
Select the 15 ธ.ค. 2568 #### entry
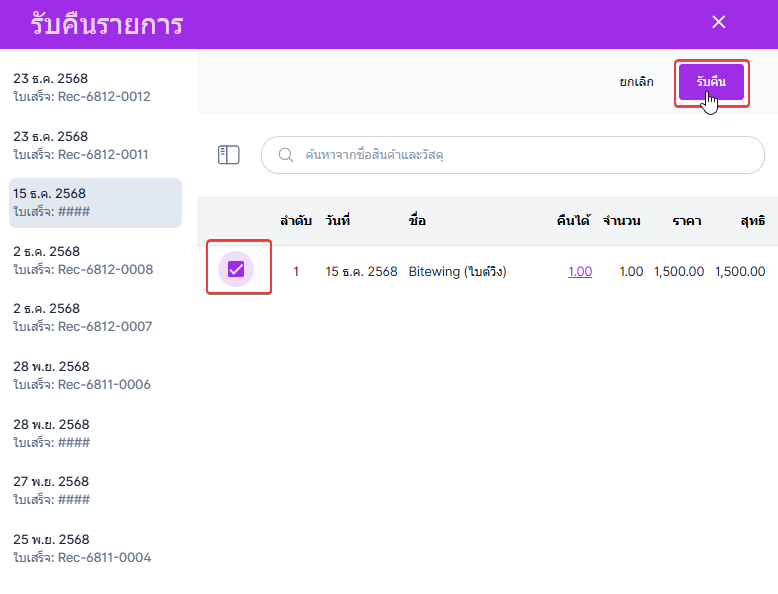click(x=95, y=203)
